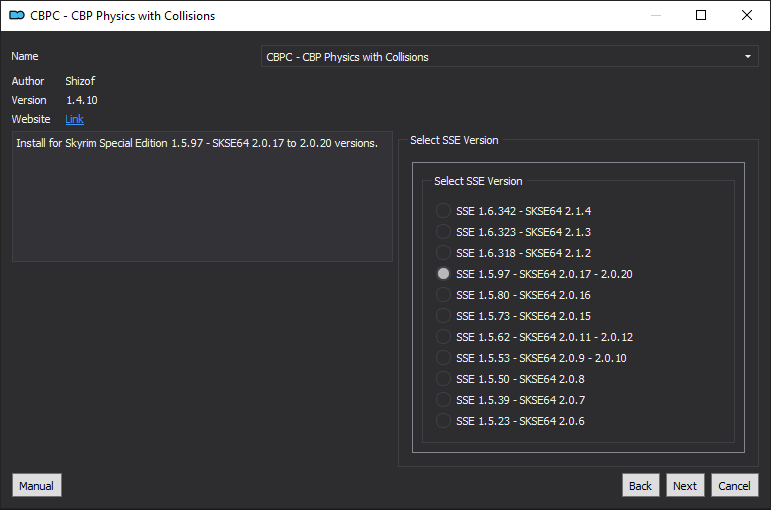Close the CBPC installer window
Image resolution: width=771 pixels, height=510 pixels.
point(746,15)
